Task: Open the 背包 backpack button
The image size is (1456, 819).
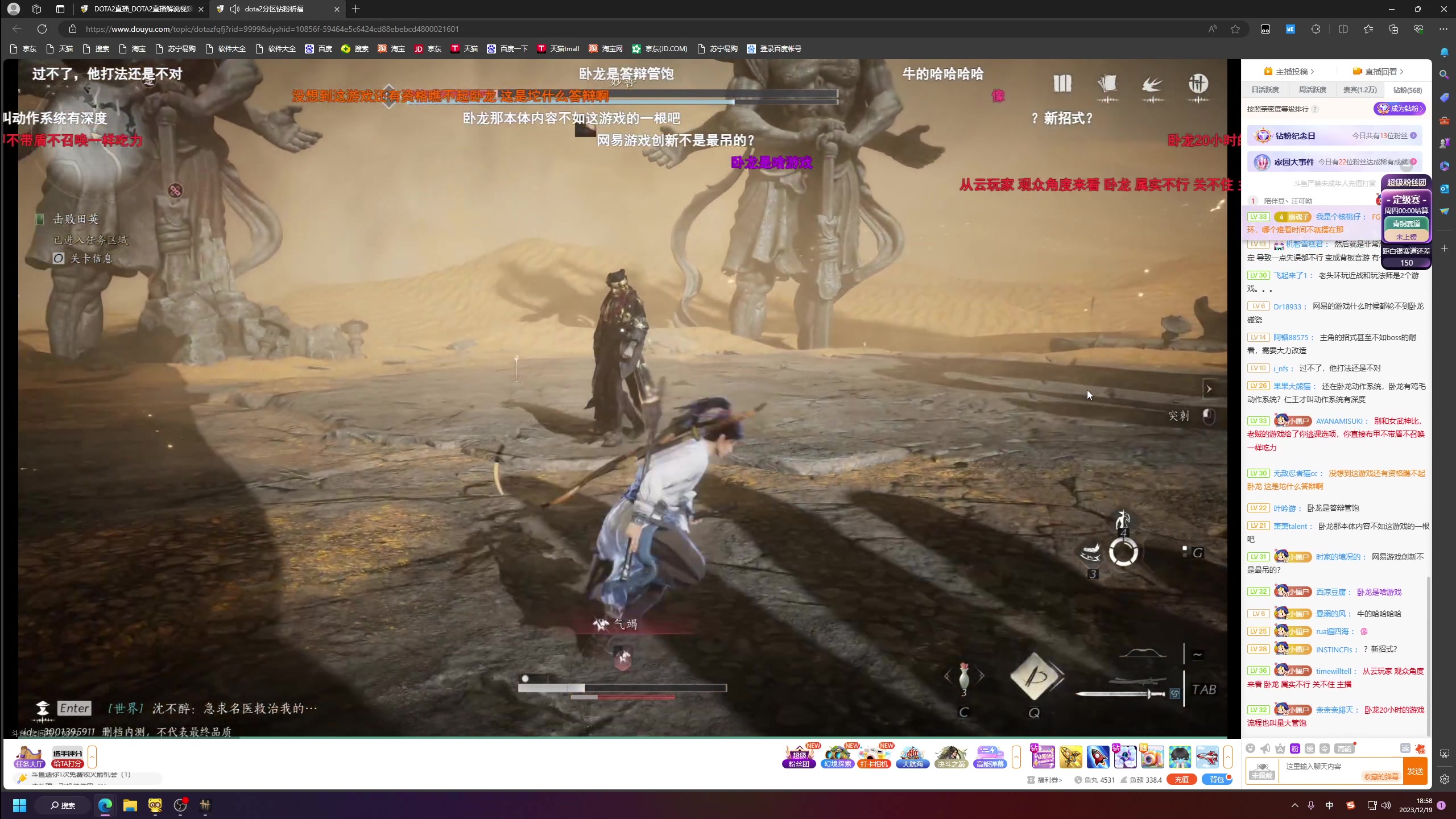Action: [x=1217, y=780]
